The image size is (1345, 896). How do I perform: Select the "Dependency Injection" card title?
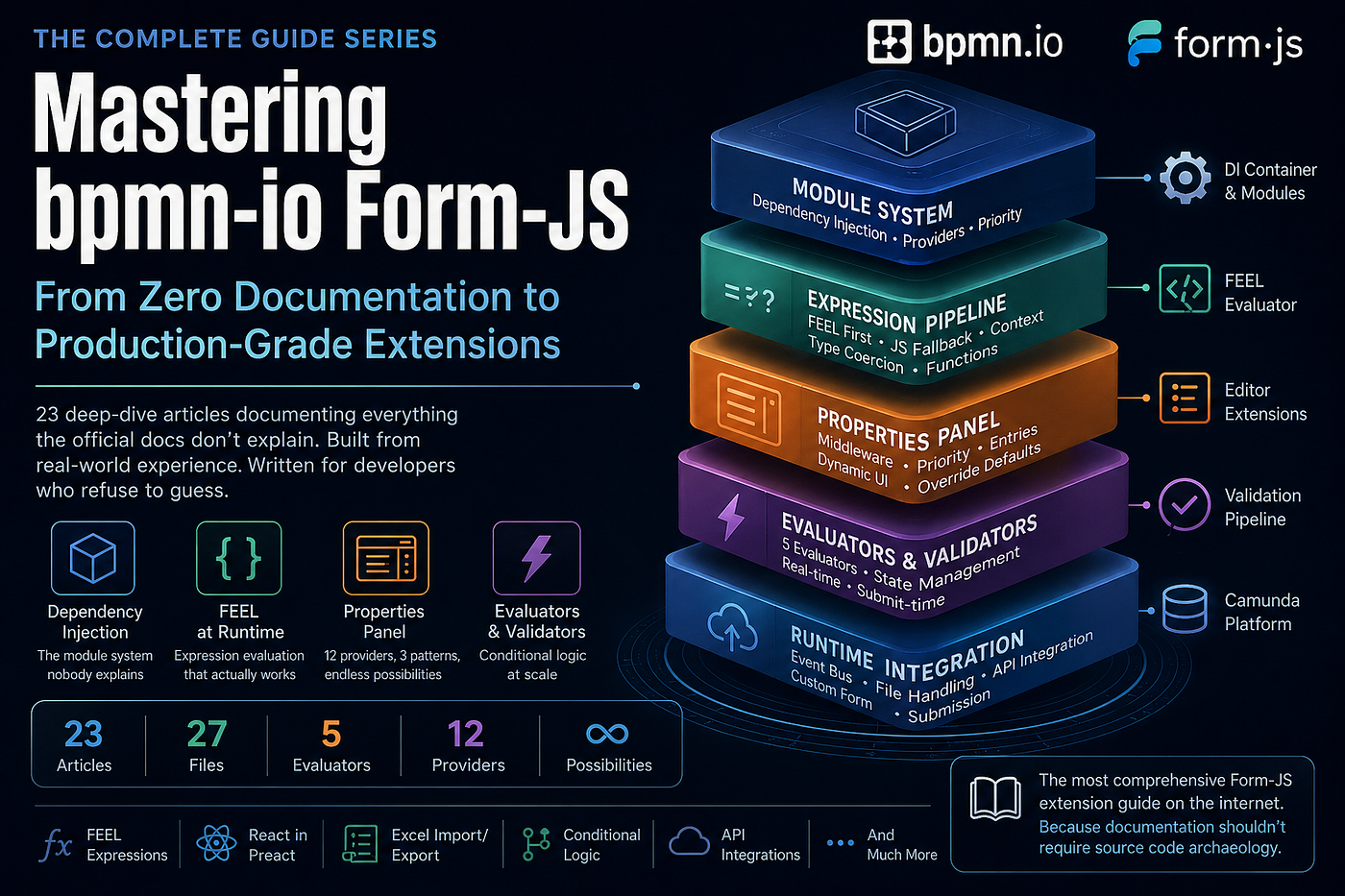pyautogui.click(x=94, y=621)
